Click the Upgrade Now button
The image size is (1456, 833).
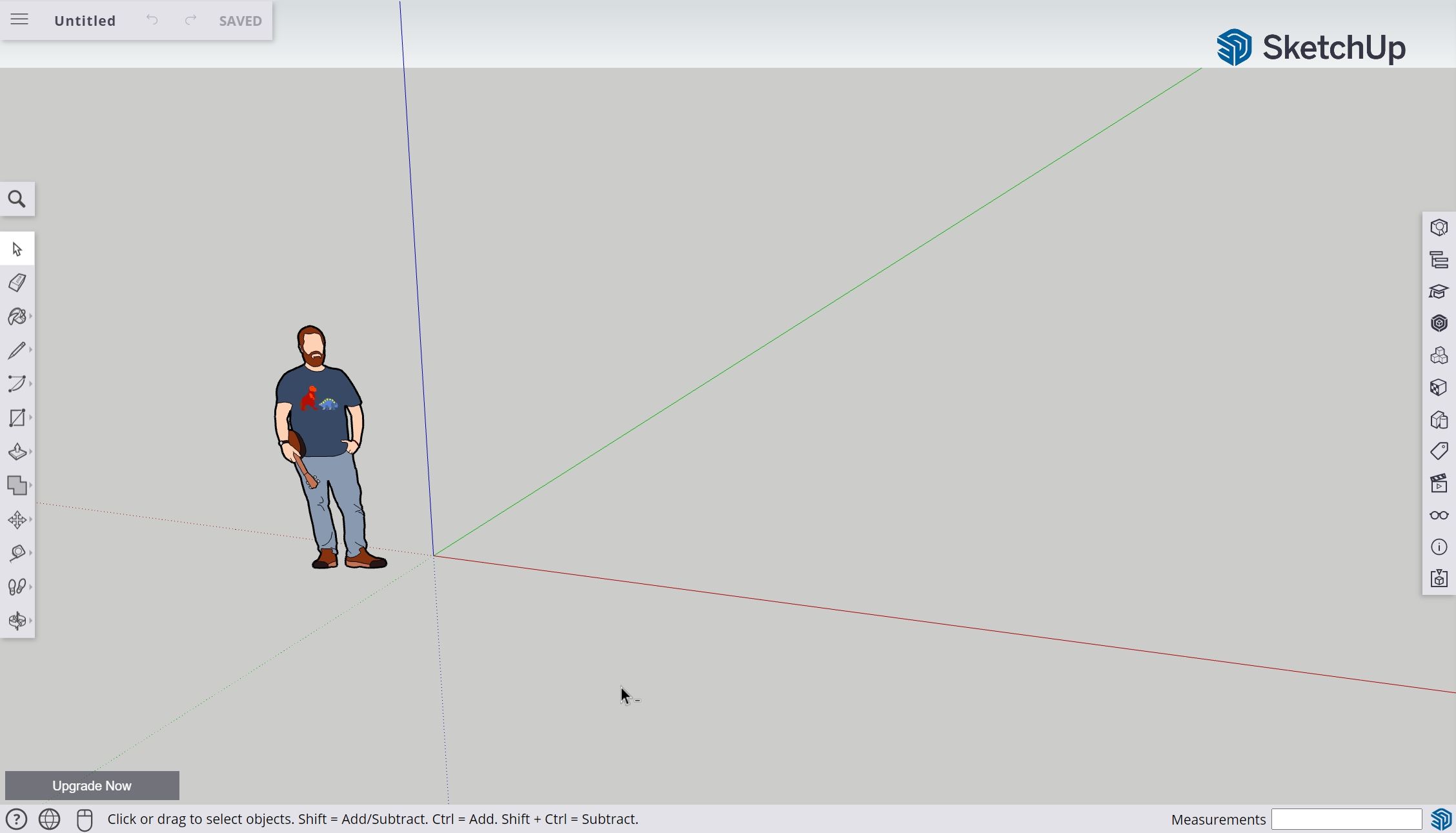pyautogui.click(x=92, y=785)
